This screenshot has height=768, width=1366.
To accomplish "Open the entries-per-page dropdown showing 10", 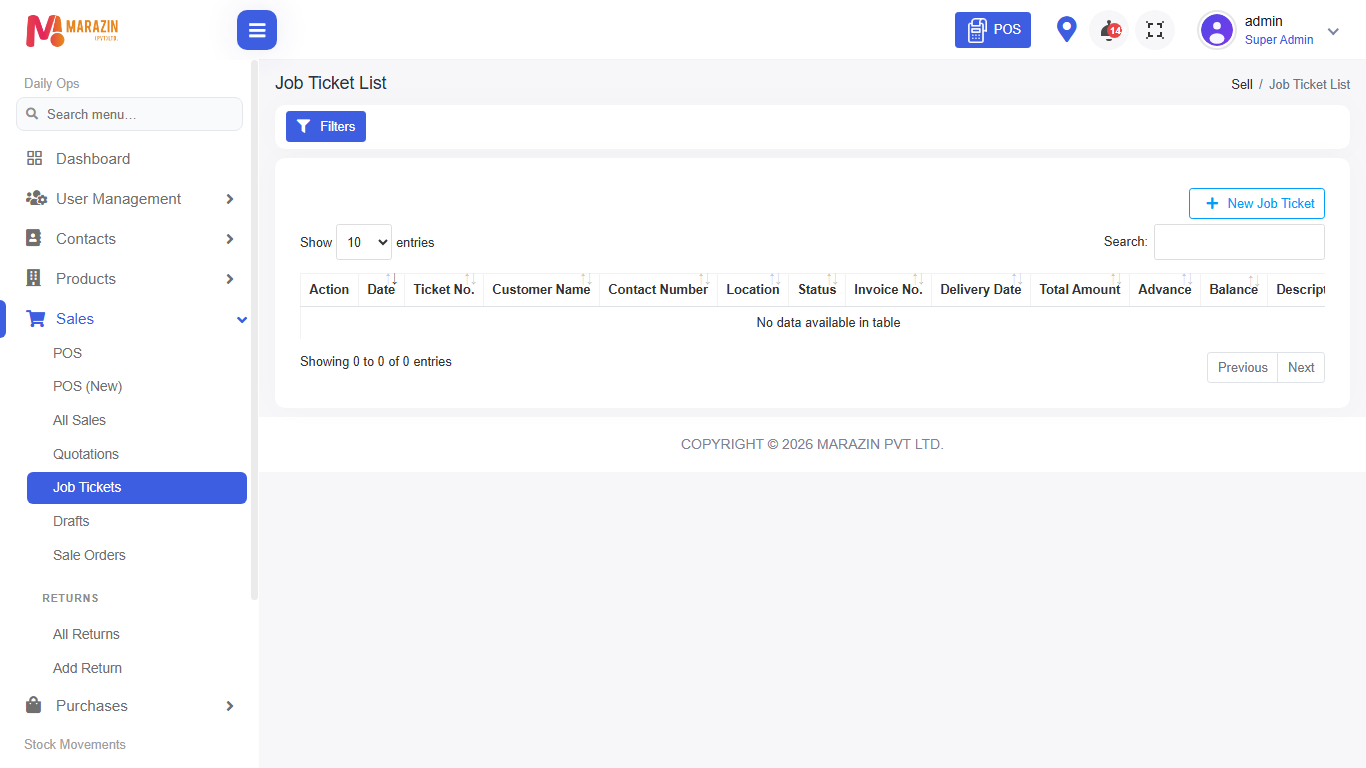I will coord(364,242).
